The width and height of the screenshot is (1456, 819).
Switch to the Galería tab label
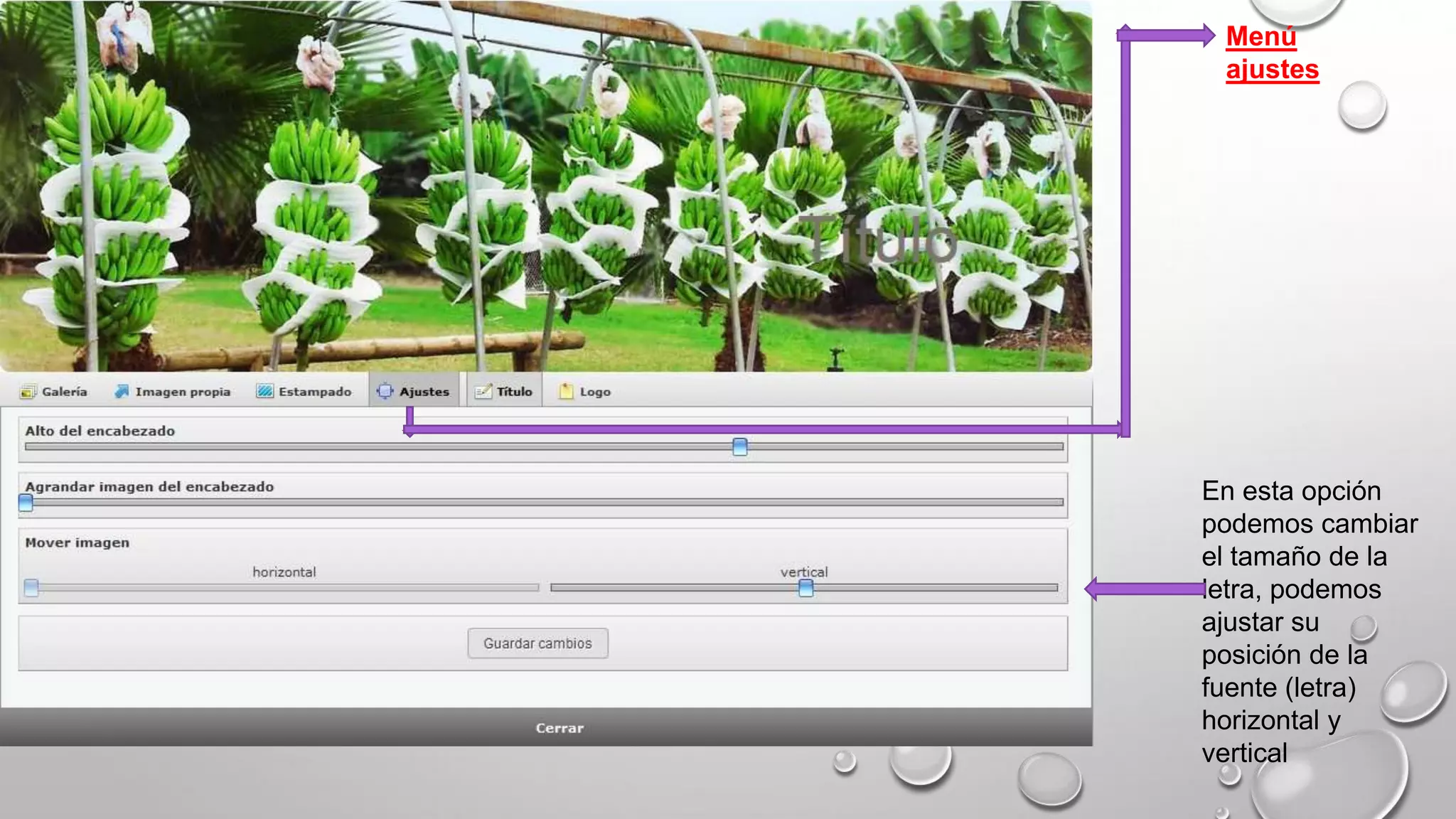65,392
